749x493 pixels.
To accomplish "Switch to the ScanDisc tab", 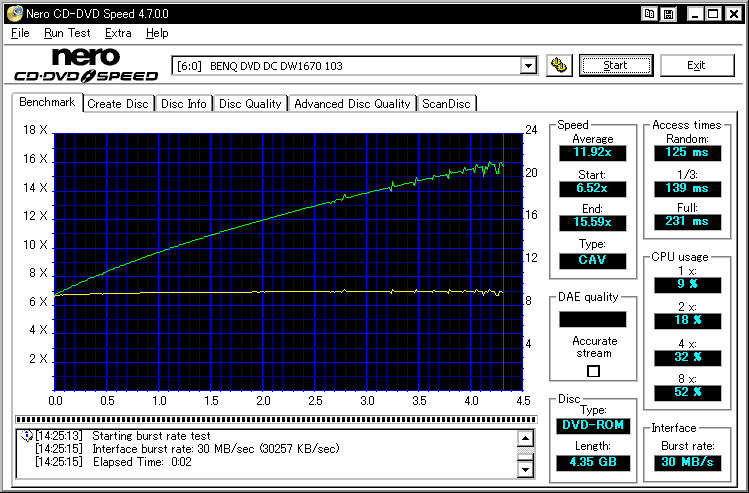I will click(447, 103).
